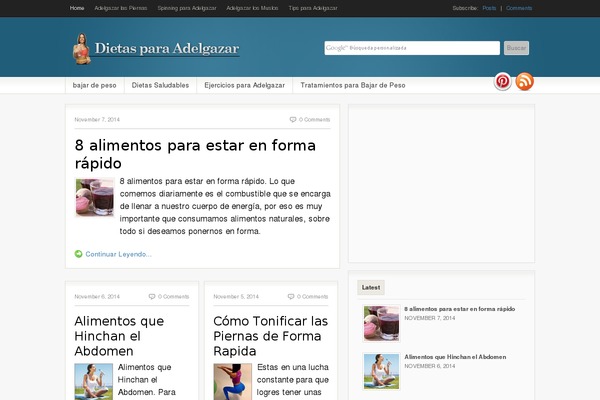Screen dimensions: 600x400
Task: Subscribe to Posts feed link
Action: coord(489,8)
